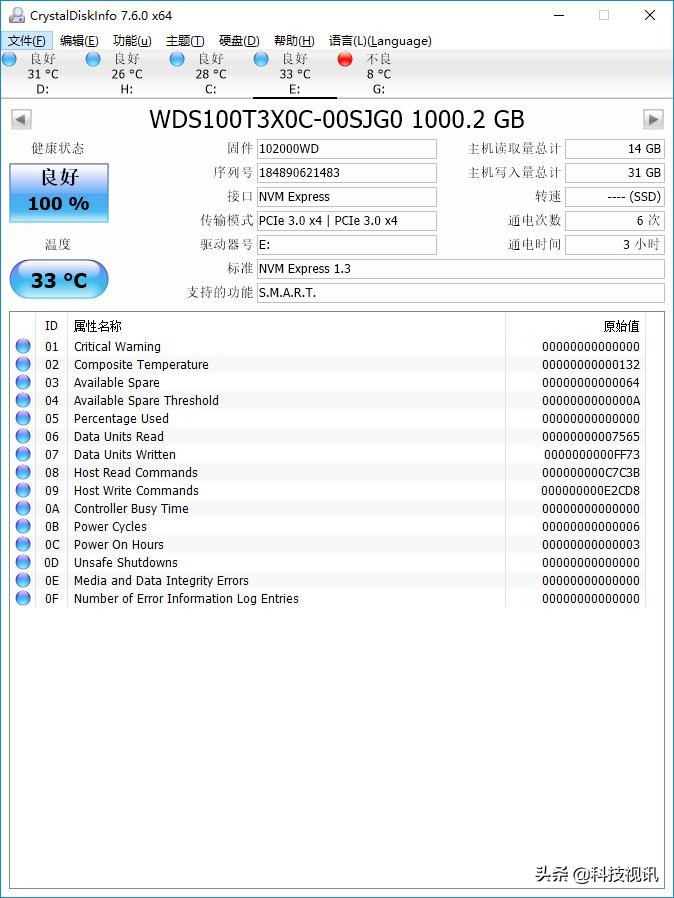Click raw value 0000000000000A
The height and width of the screenshot is (898, 674).
(591, 400)
